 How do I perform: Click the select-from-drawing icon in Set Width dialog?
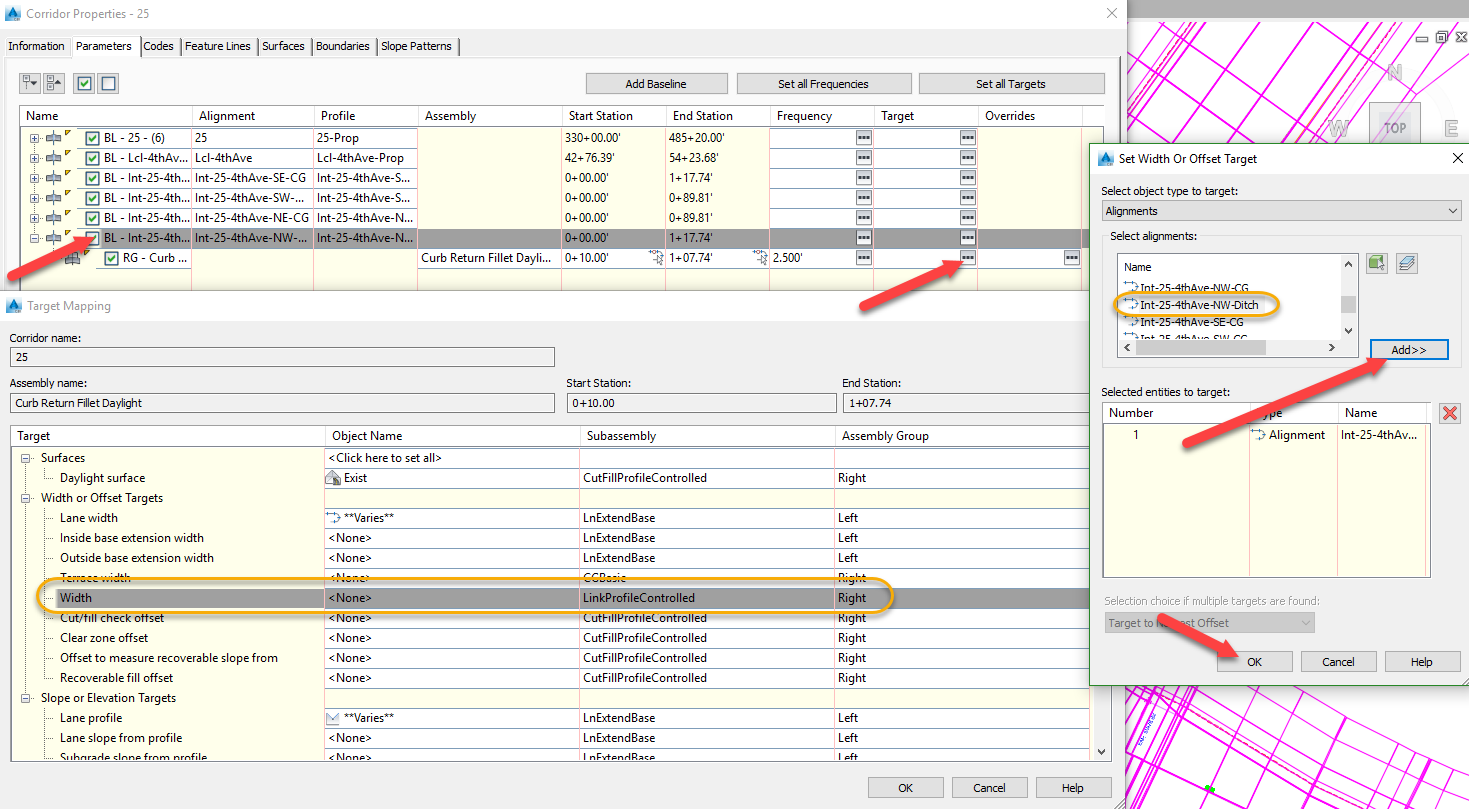pyautogui.click(x=1377, y=264)
